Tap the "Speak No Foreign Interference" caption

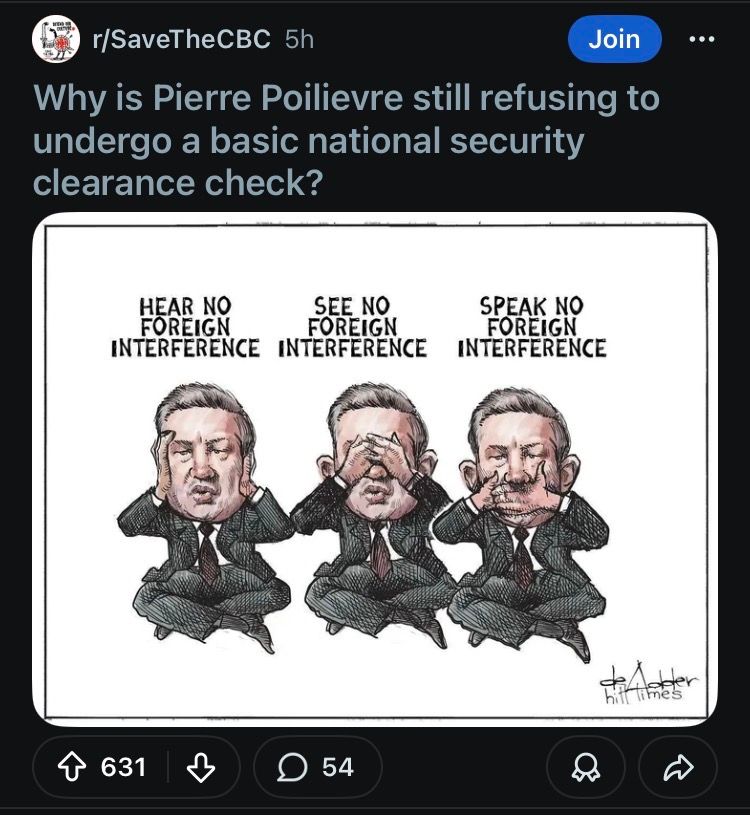(x=531, y=327)
